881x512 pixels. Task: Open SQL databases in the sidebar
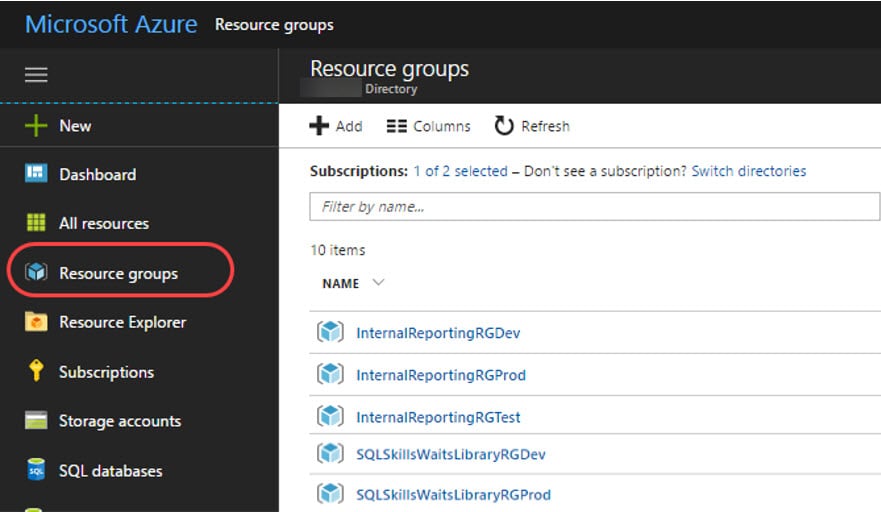pos(111,470)
